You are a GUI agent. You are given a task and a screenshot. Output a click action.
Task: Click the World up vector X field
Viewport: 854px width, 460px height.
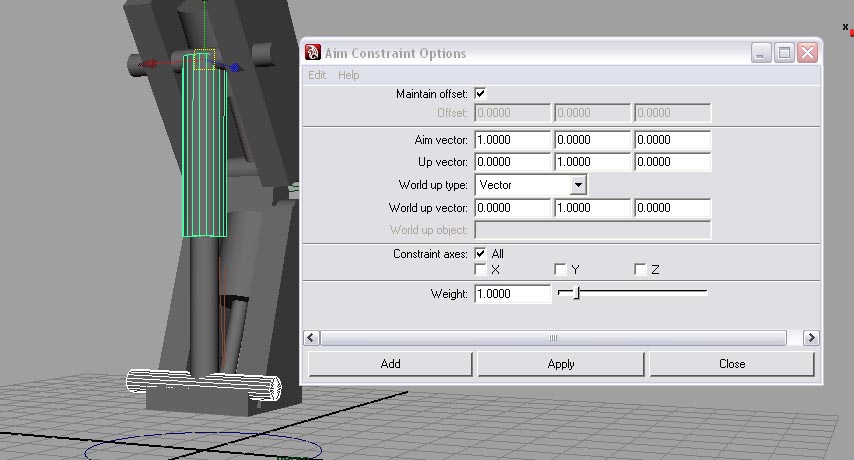coord(513,208)
